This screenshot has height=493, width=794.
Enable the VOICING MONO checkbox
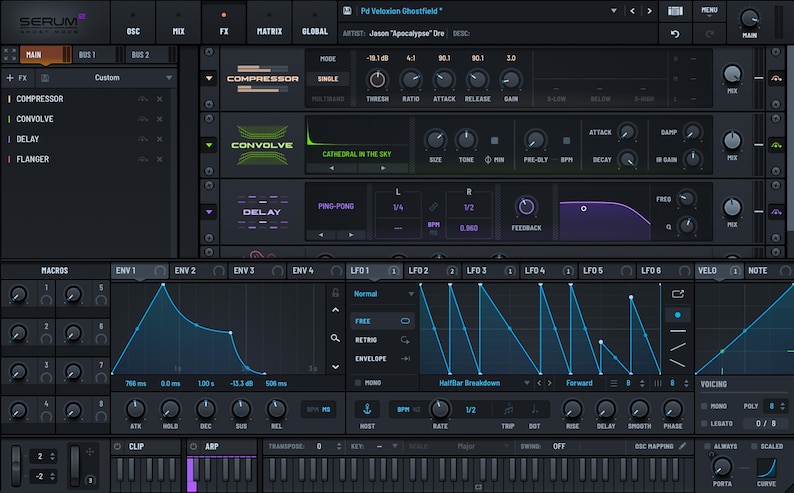704,406
